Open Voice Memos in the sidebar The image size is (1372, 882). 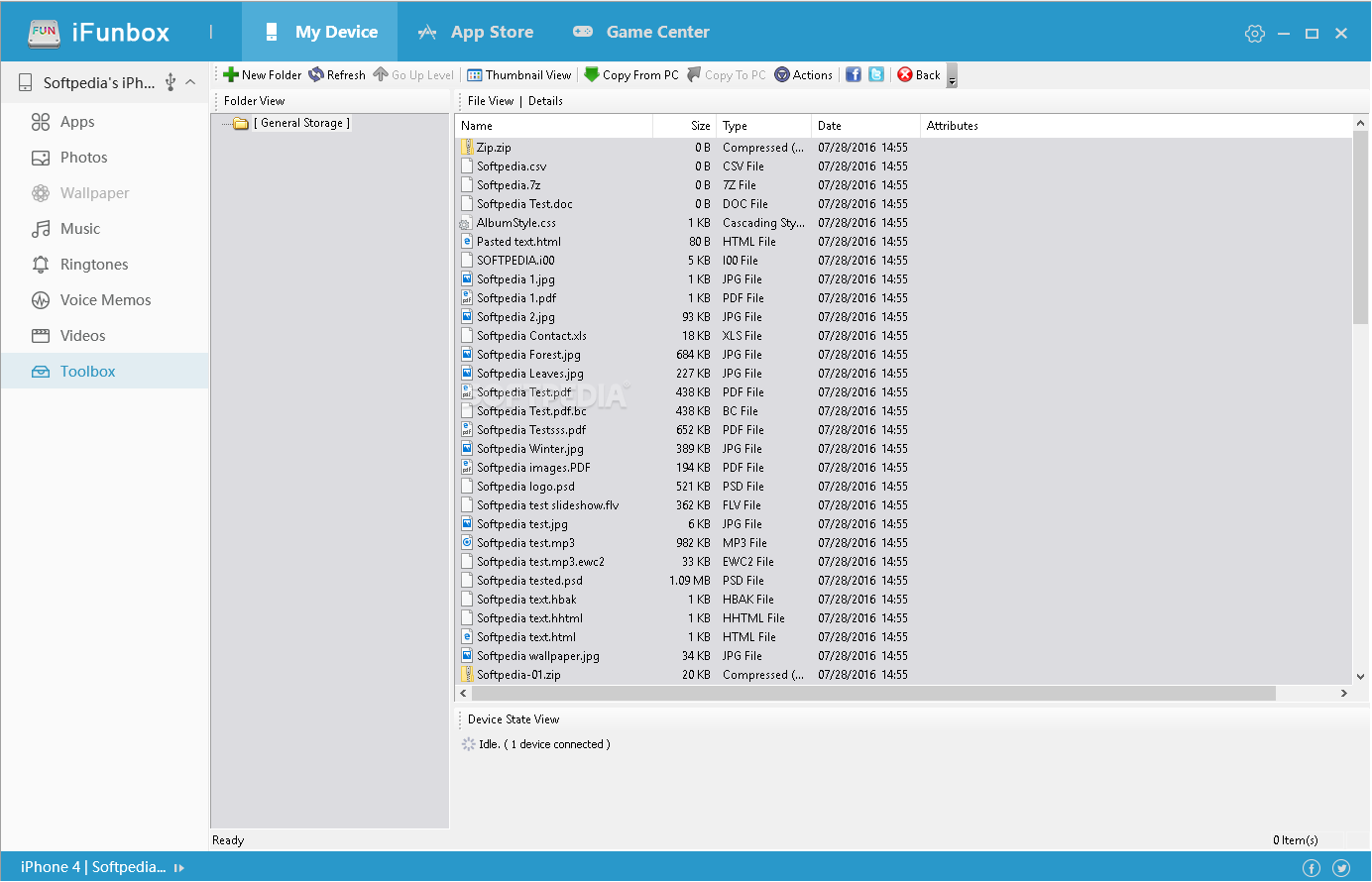tap(104, 300)
